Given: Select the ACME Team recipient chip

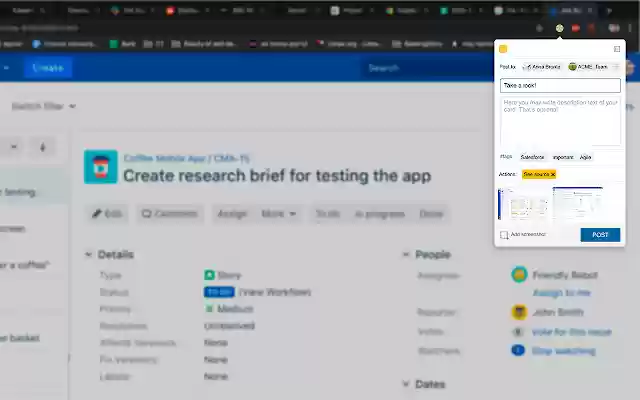Looking at the screenshot, I should pos(588,67).
